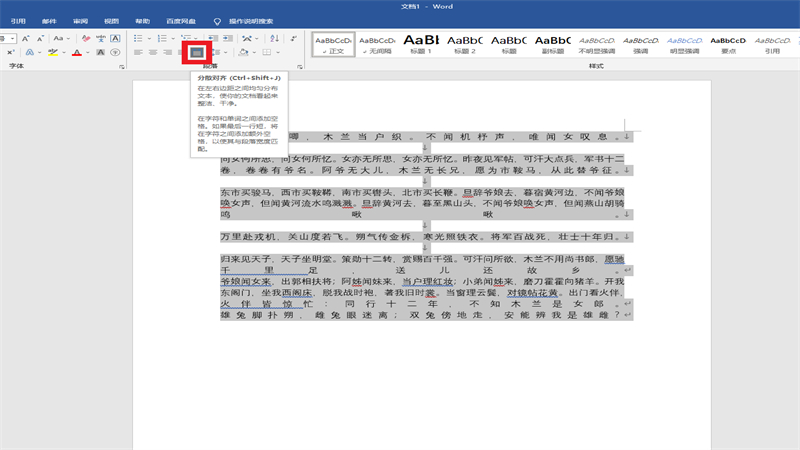The width and height of the screenshot is (800, 450).
Task: Apply the 不明显强调 style
Action: (x=596, y=44)
